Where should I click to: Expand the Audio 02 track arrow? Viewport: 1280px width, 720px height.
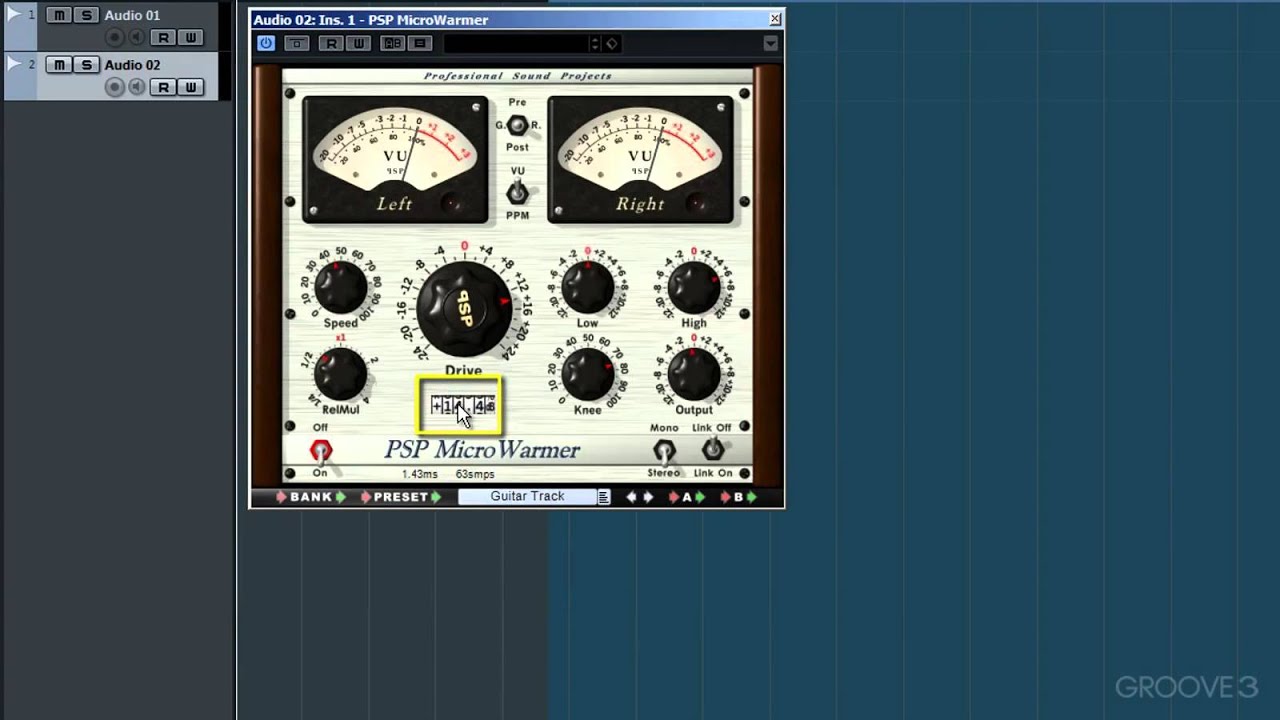tap(14, 64)
